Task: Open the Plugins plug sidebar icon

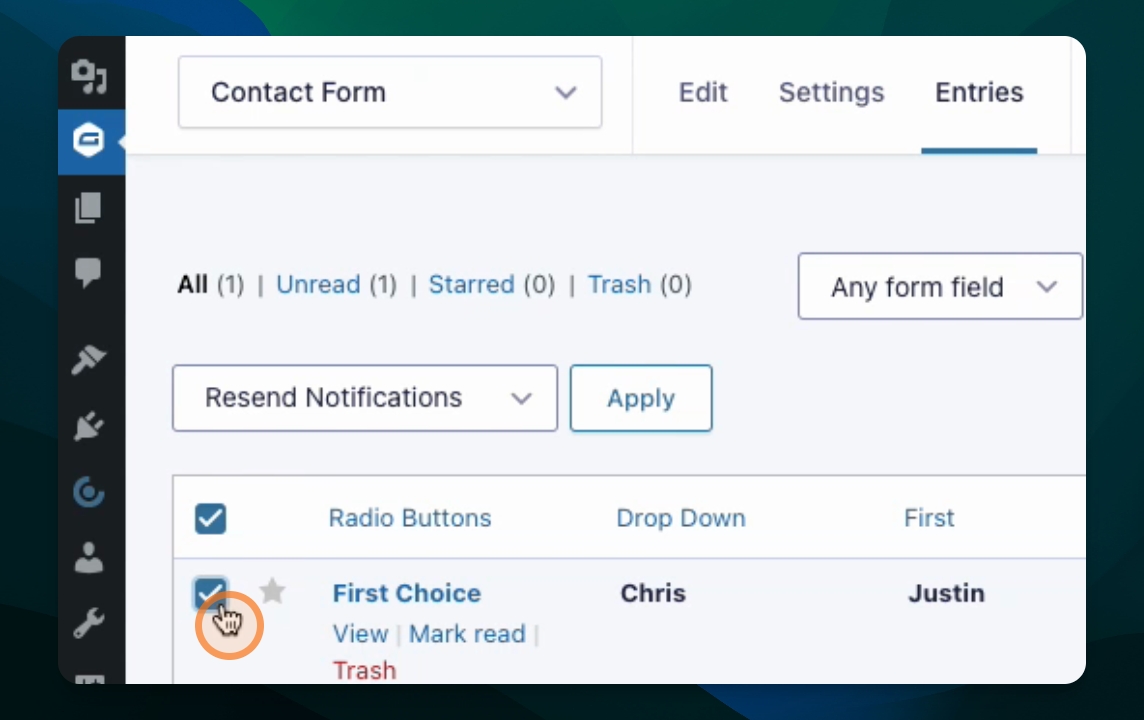Action: [89, 426]
